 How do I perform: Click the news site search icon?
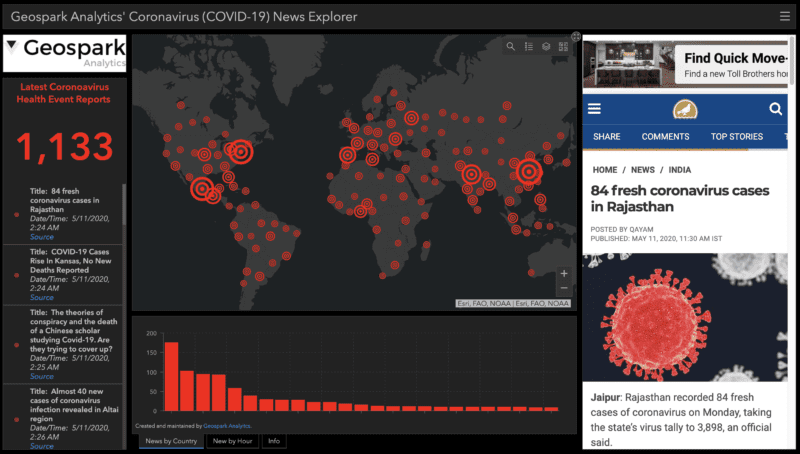pyautogui.click(x=775, y=109)
